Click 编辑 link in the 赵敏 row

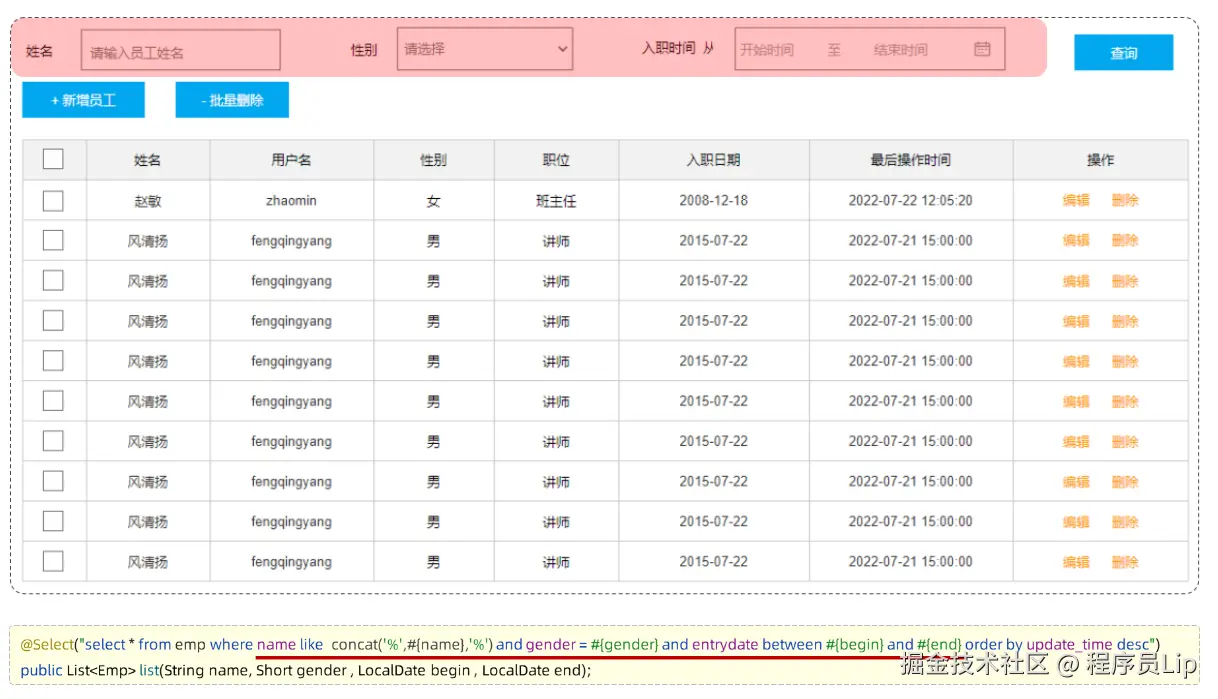1076,200
